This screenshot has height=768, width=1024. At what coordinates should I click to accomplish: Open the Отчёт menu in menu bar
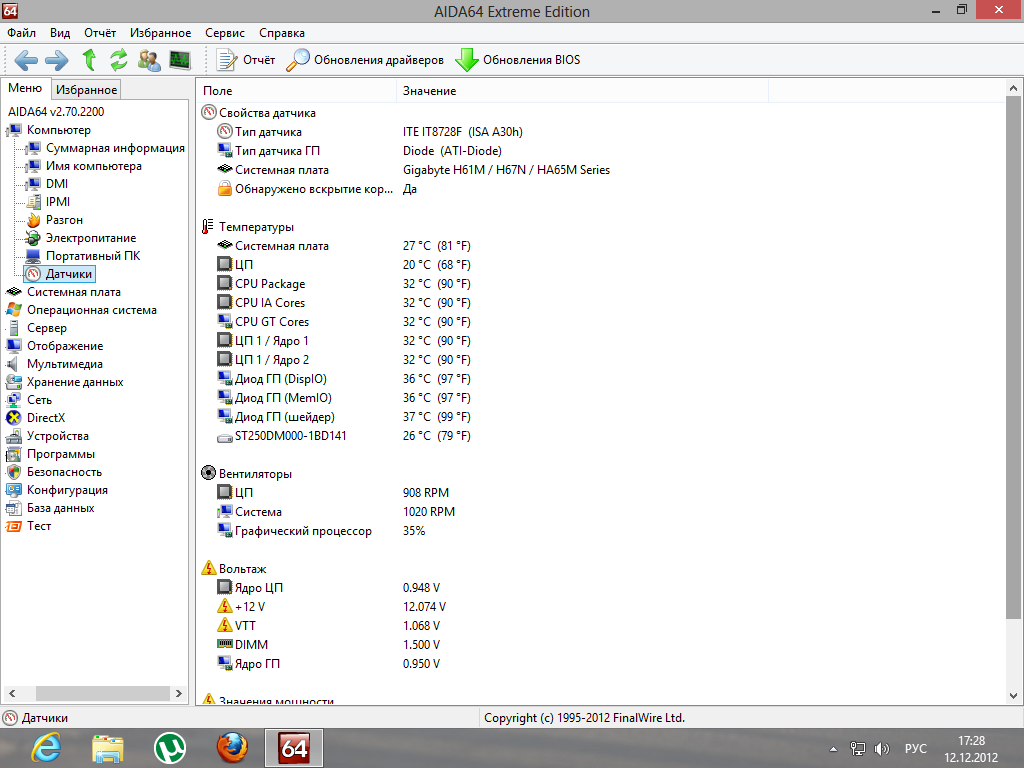(100, 33)
